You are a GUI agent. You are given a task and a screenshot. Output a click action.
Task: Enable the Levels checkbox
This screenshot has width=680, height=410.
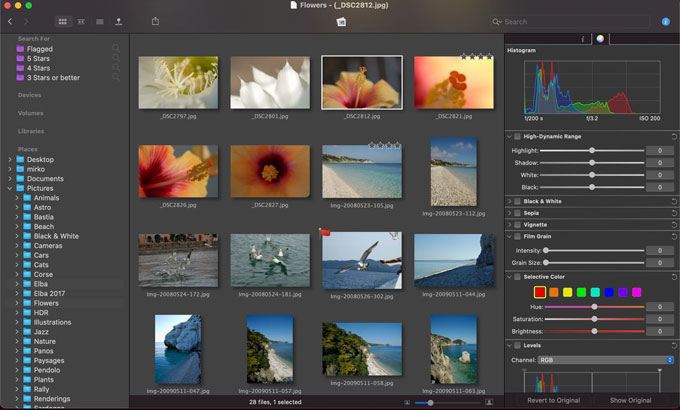click(x=517, y=346)
